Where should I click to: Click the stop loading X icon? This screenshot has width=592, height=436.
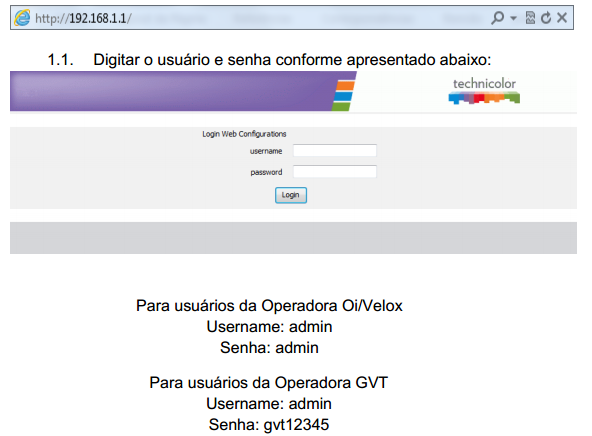[562, 17]
